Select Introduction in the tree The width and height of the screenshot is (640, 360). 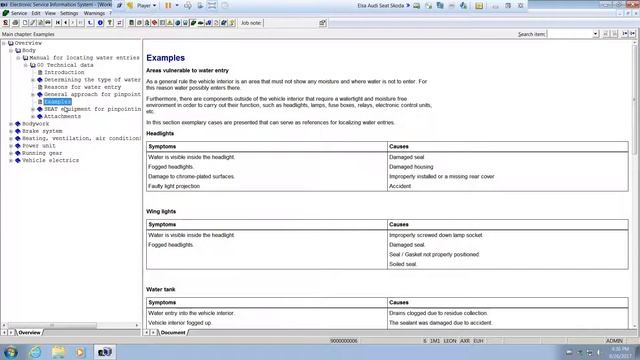pyautogui.click(x=64, y=72)
